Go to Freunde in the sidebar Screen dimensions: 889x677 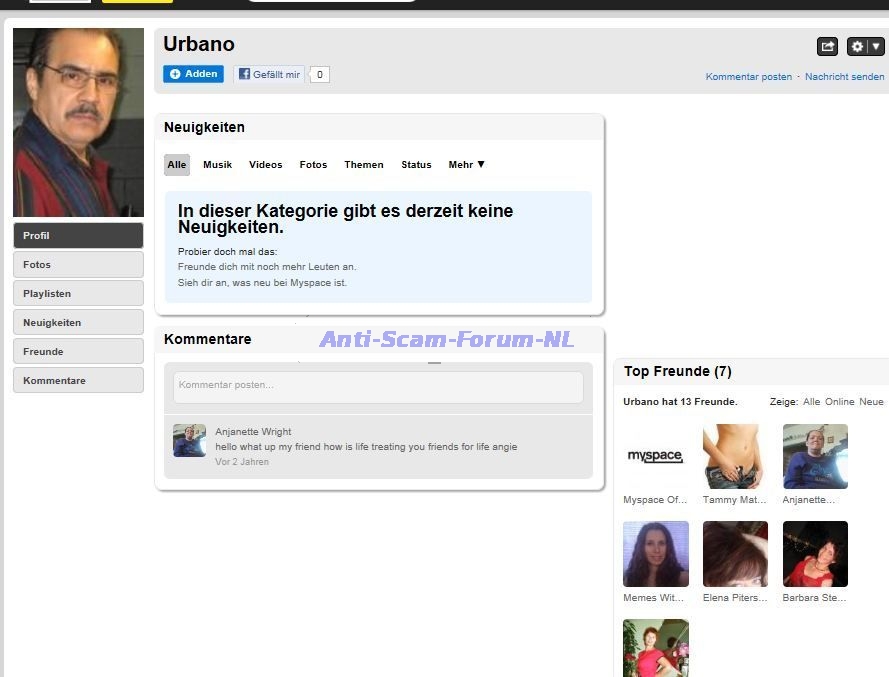[78, 352]
